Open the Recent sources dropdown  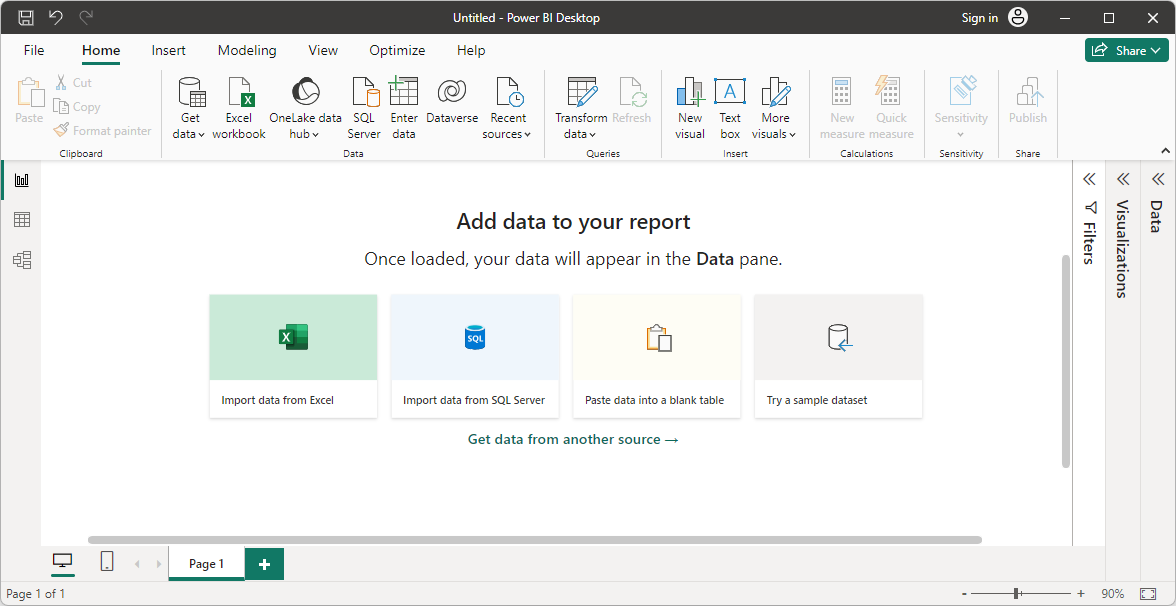508,109
